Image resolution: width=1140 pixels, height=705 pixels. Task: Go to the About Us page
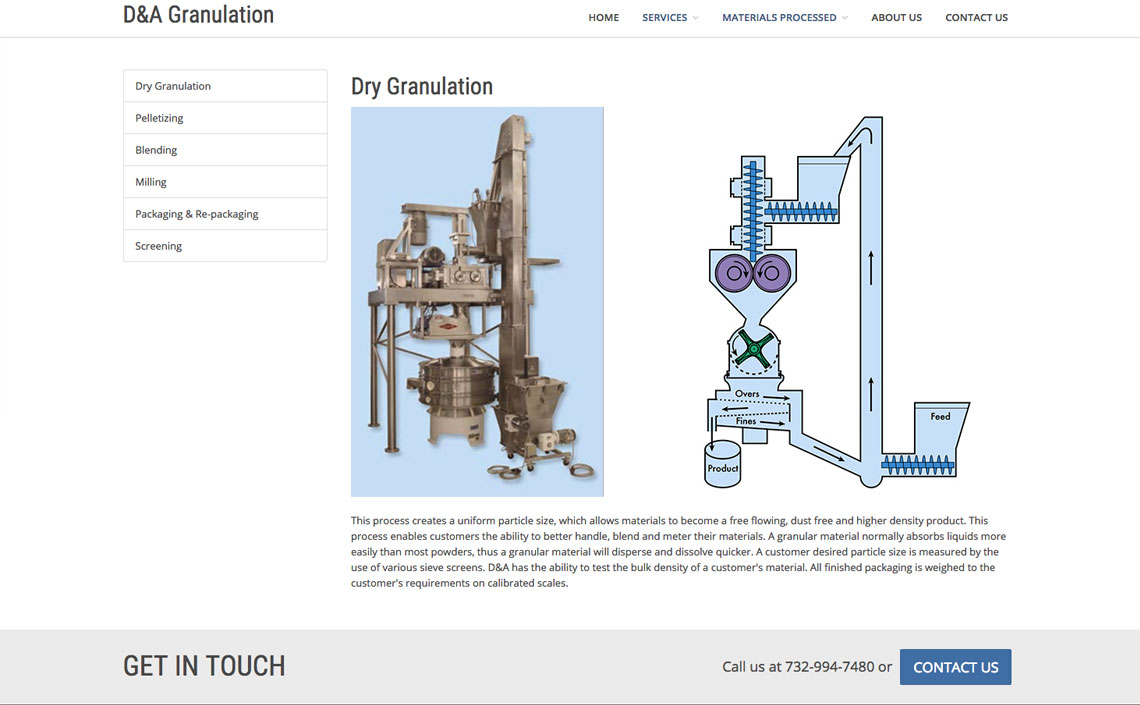(x=896, y=17)
